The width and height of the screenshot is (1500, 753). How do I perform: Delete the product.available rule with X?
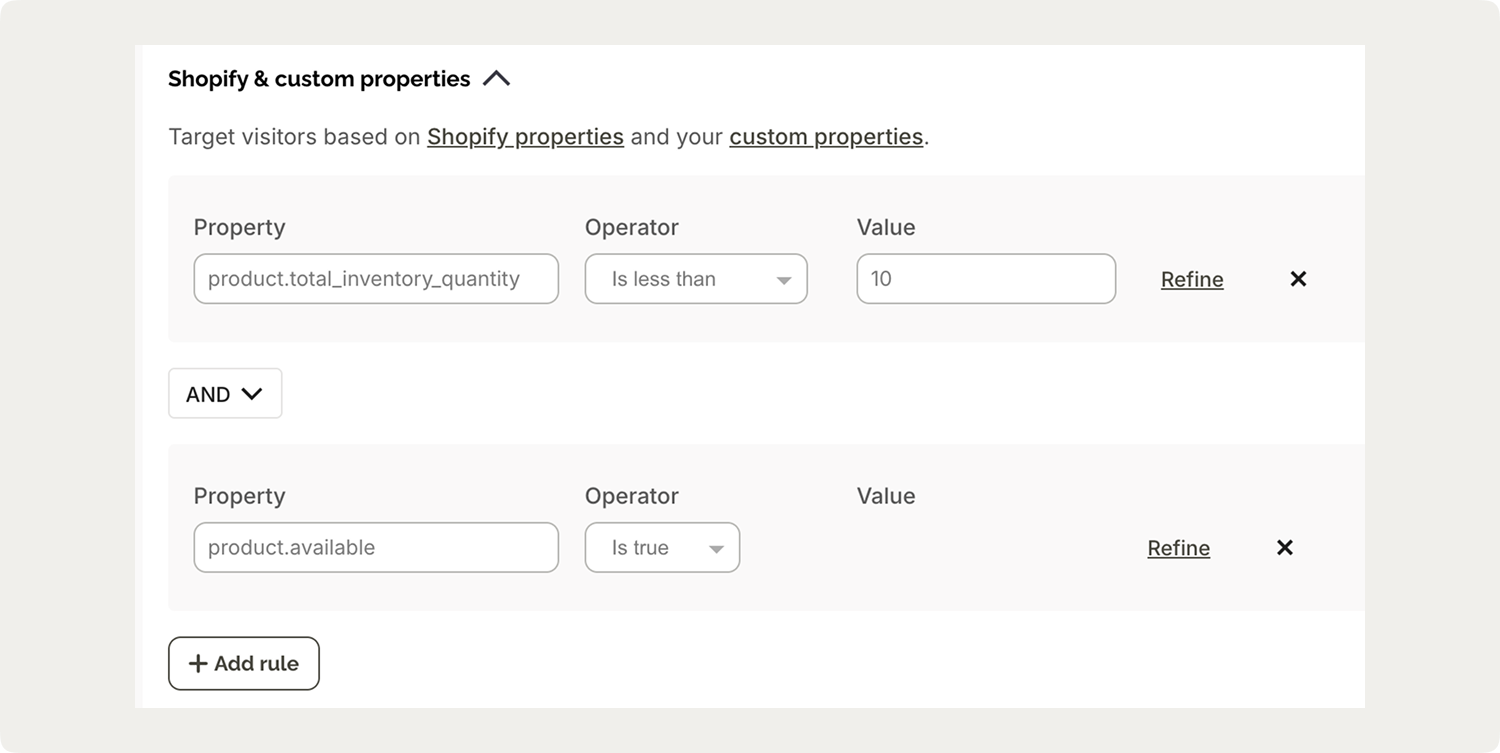1285,548
